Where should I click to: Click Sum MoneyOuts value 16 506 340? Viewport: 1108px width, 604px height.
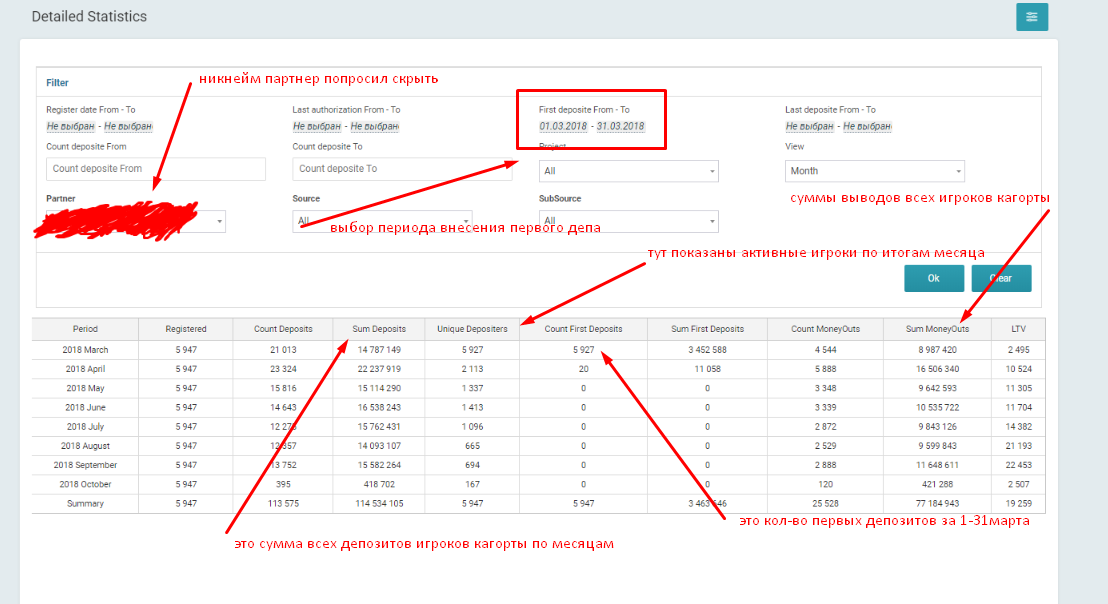[937, 369]
